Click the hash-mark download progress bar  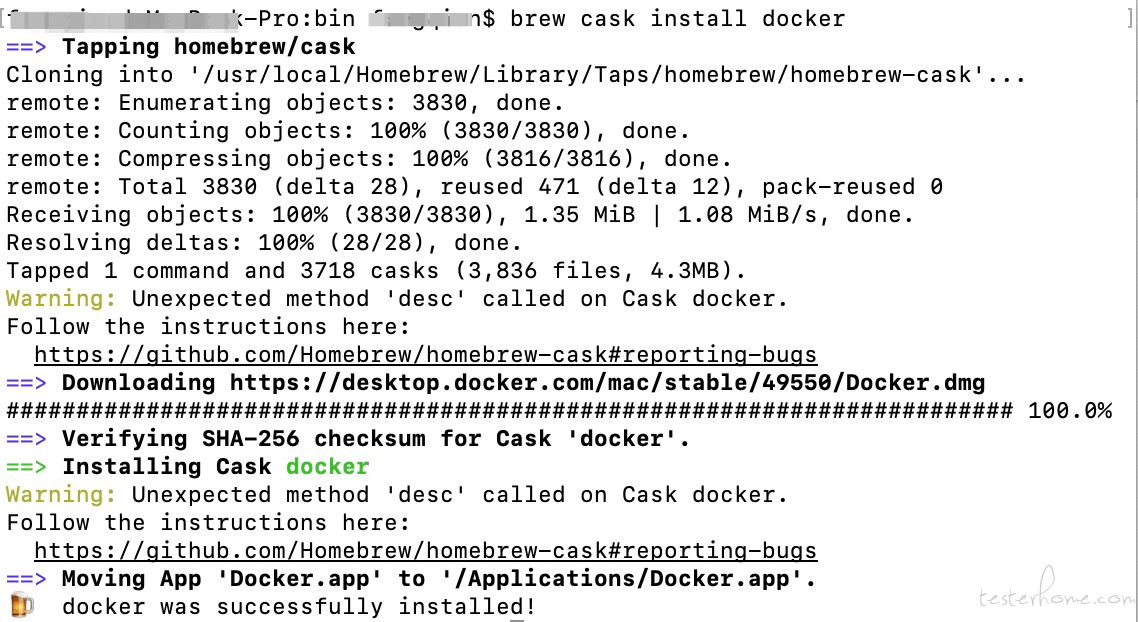point(509,412)
